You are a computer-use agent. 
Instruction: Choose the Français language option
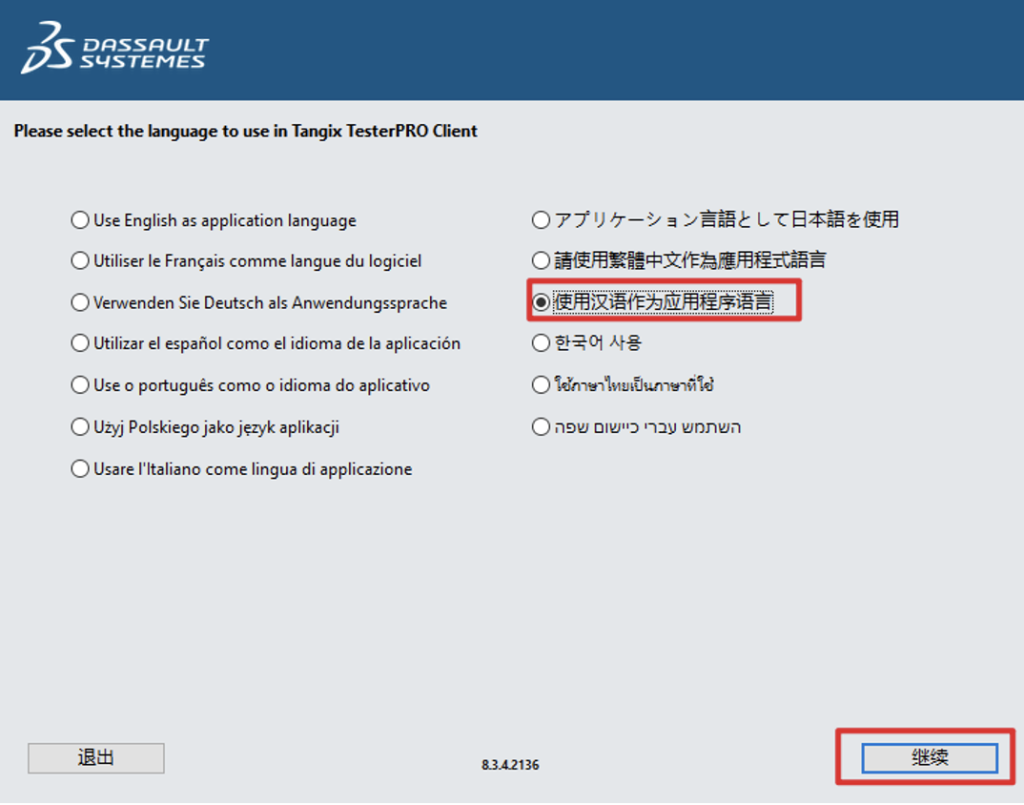tap(80, 261)
